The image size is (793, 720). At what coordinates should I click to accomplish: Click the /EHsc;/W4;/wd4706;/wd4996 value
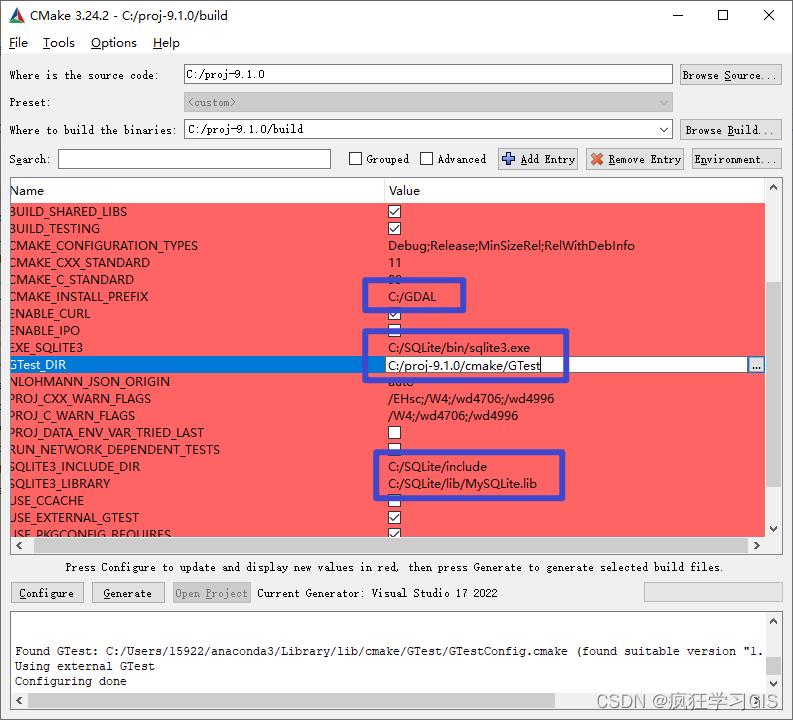(x=471, y=399)
